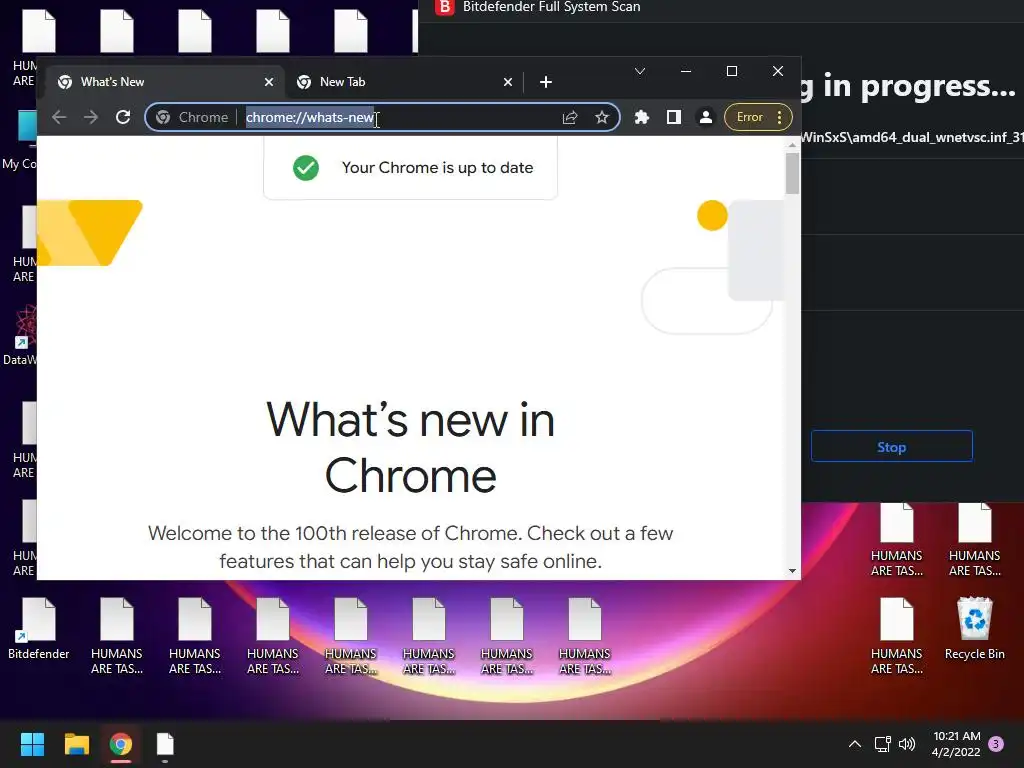Screen dimensions: 1024x768
Task: Open the Windows Start menu
Action: 32,744
